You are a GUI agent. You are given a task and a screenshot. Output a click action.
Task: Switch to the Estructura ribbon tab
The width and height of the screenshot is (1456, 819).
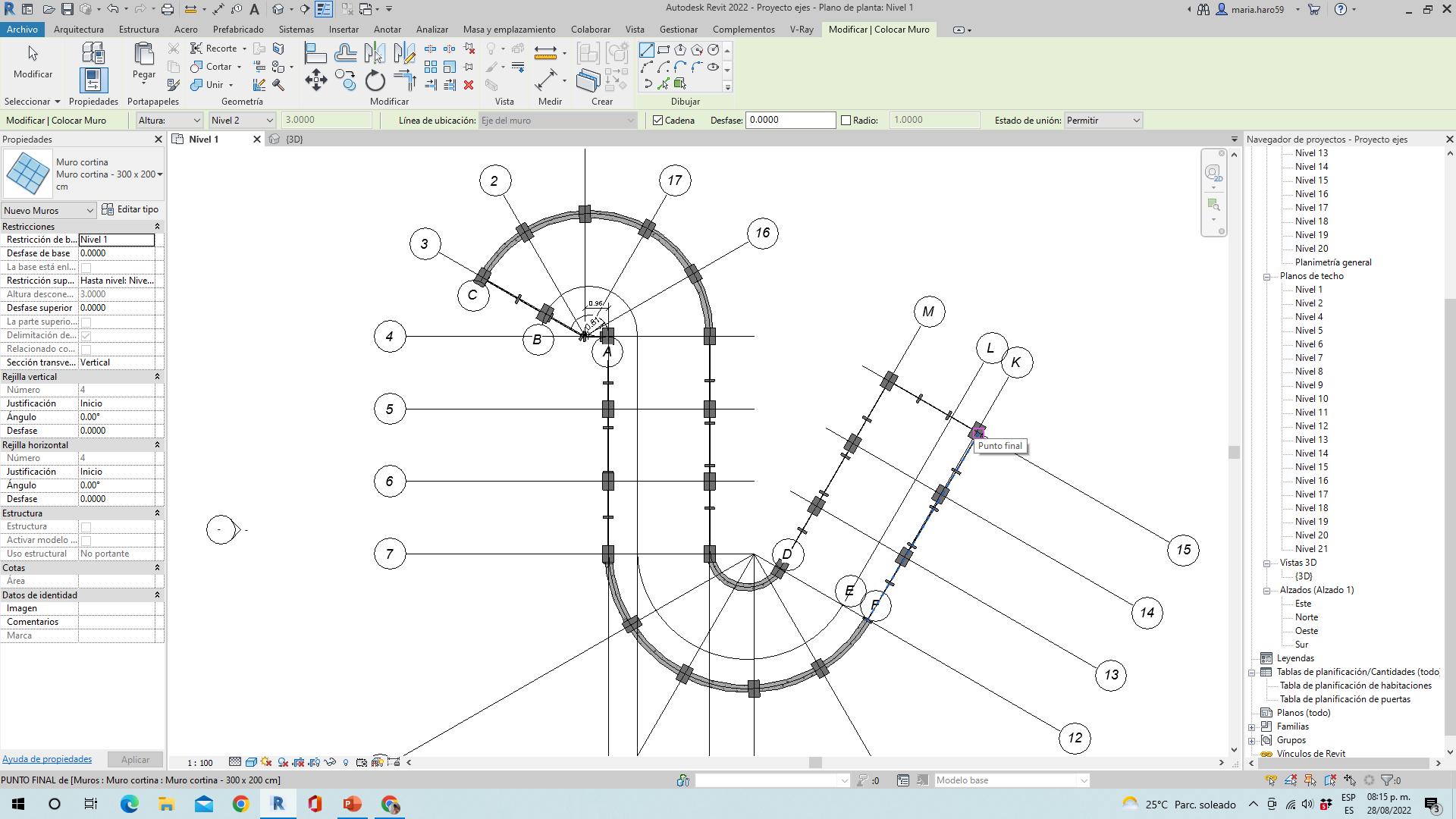pos(139,30)
